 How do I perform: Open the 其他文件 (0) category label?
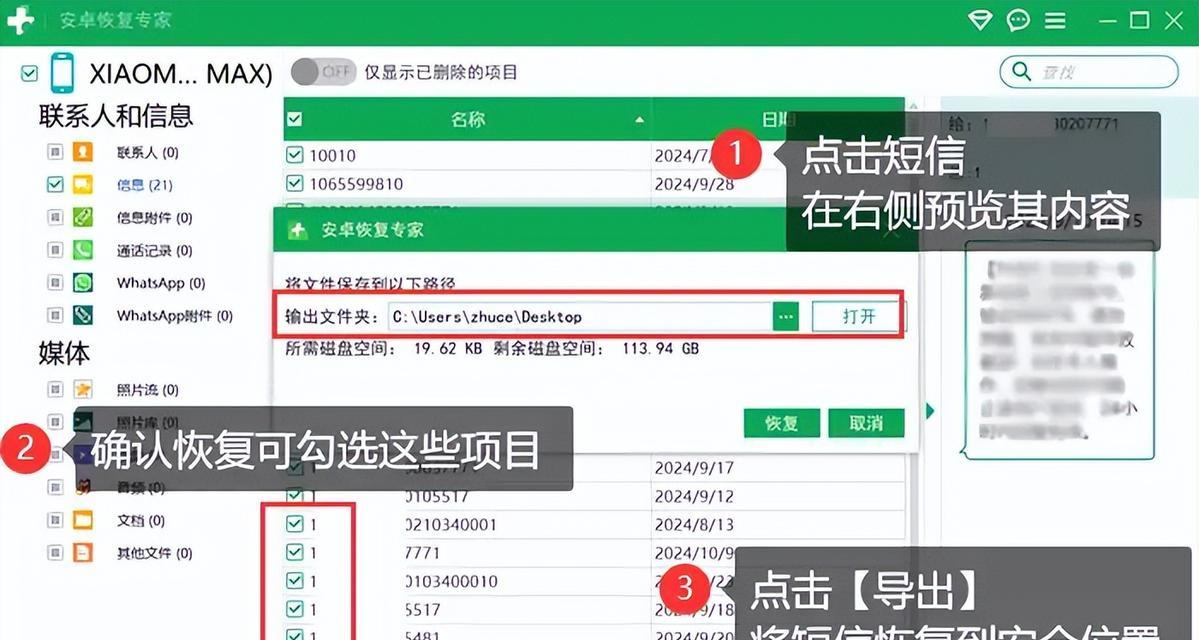(154, 554)
